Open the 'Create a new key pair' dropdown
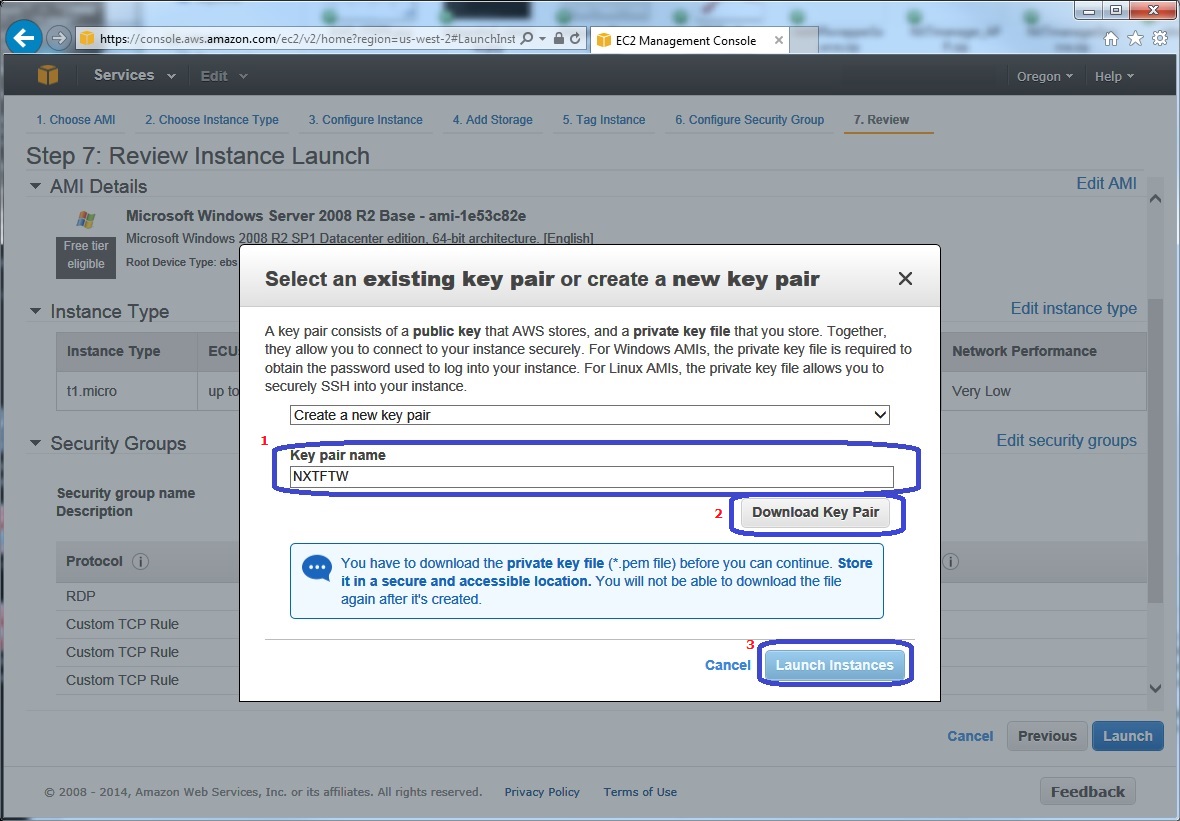1180x821 pixels. 589,415
